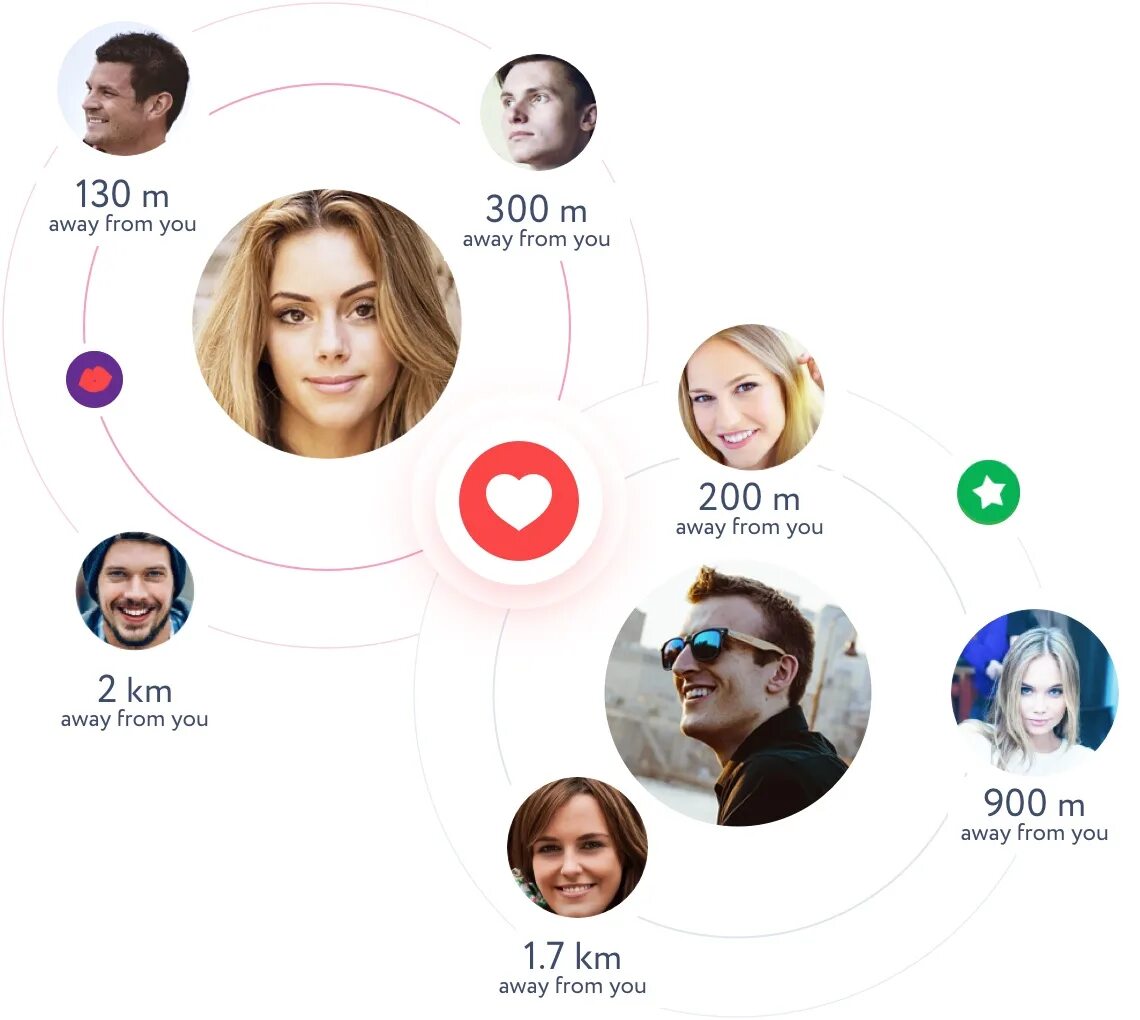Open profile of man wearing sunglasses
Viewport: 1140px width, 1020px height.
point(738,693)
